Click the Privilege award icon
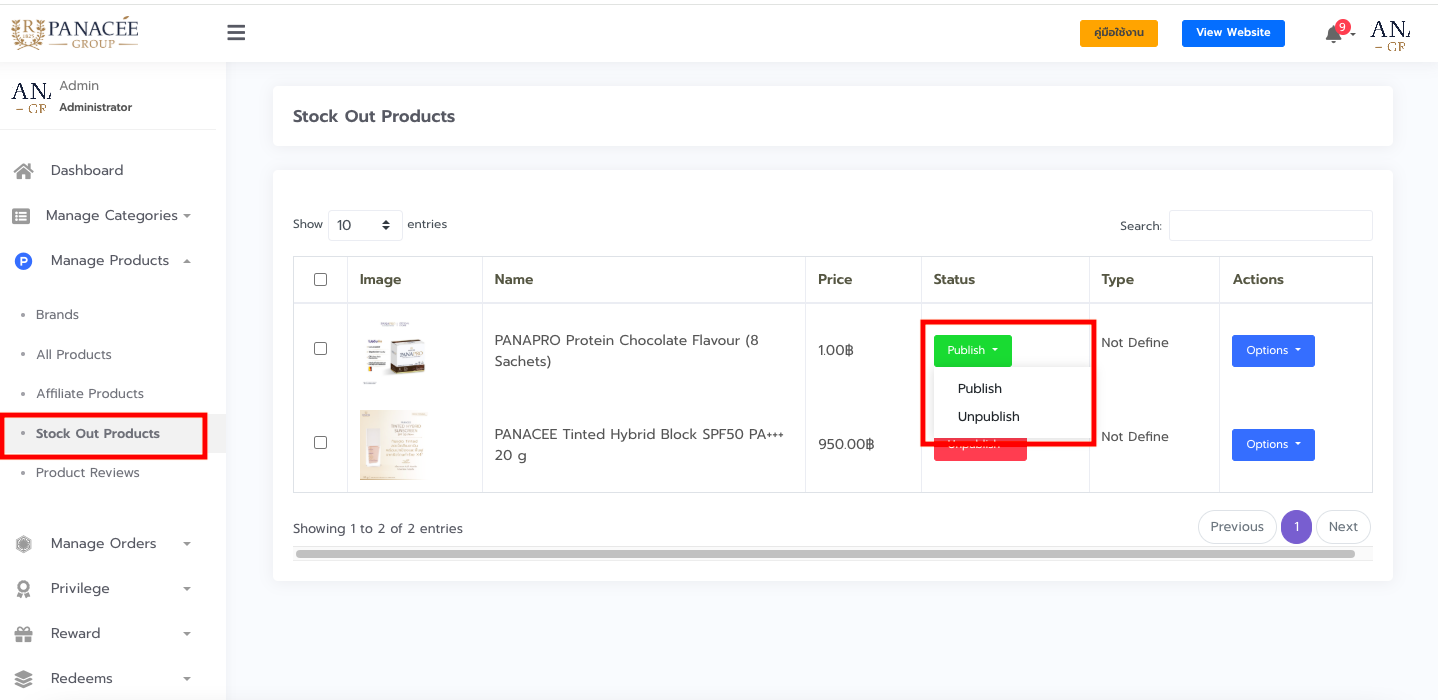 tap(24, 589)
